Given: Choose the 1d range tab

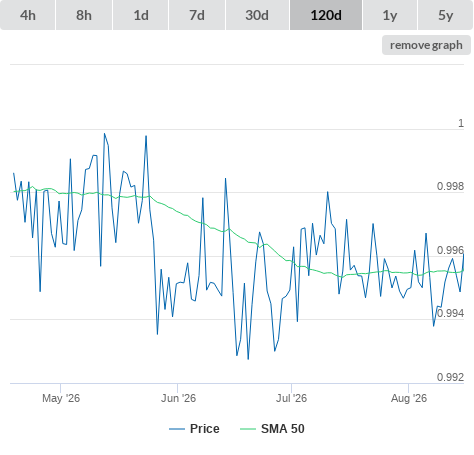Looking at the screenshot, I should pos(141,15).
